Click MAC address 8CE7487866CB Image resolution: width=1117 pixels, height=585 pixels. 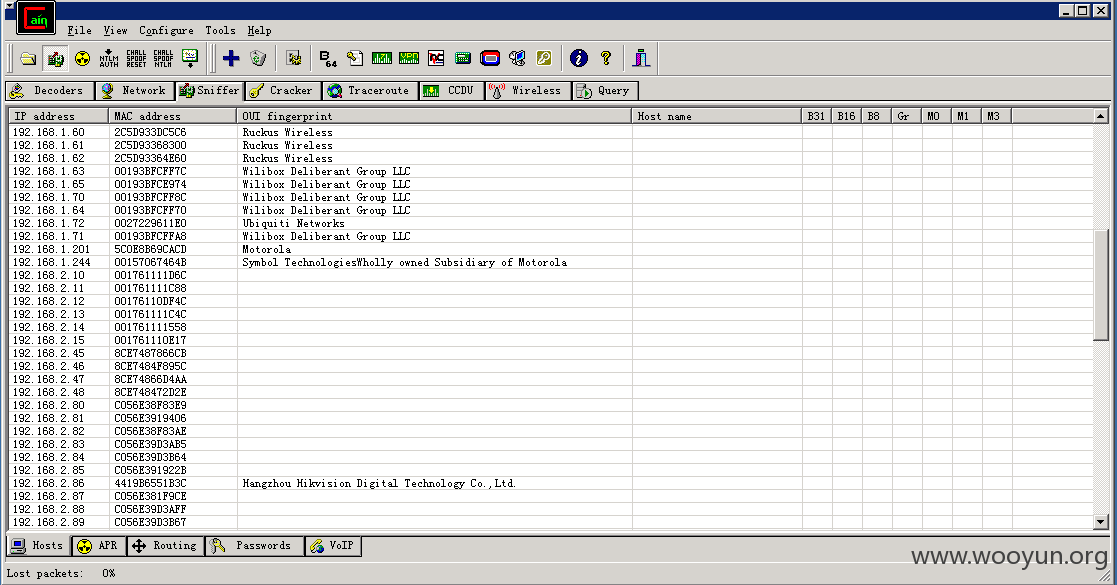(x=150, y=353)
